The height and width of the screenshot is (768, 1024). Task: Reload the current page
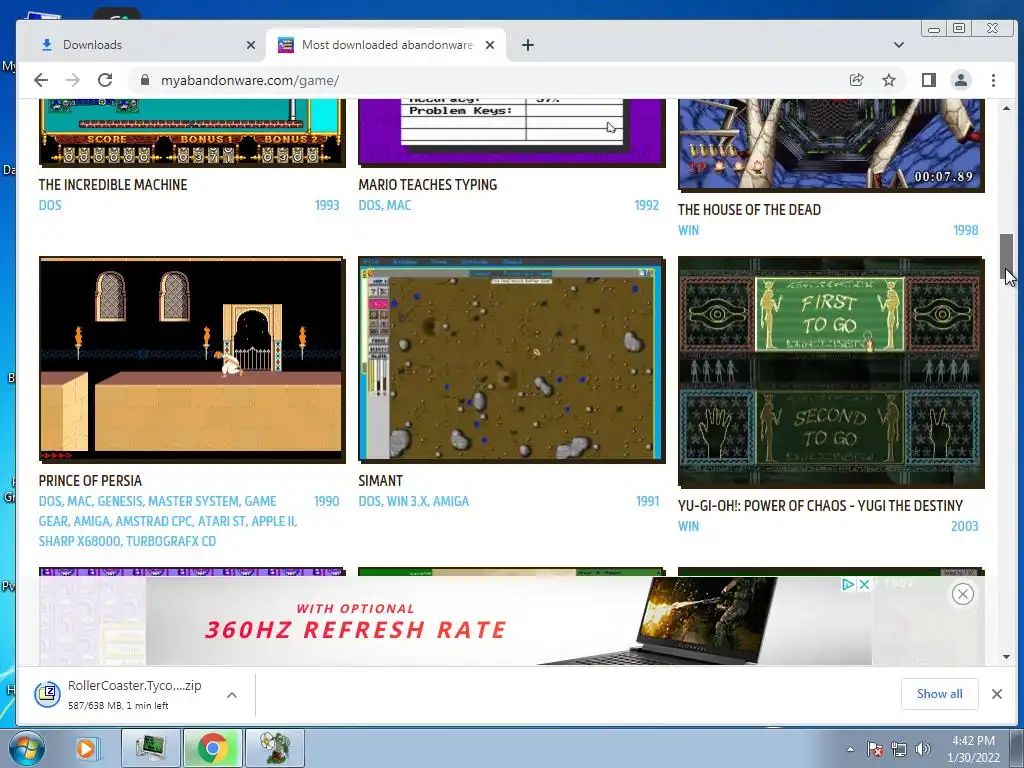click(x=104, y=80)
